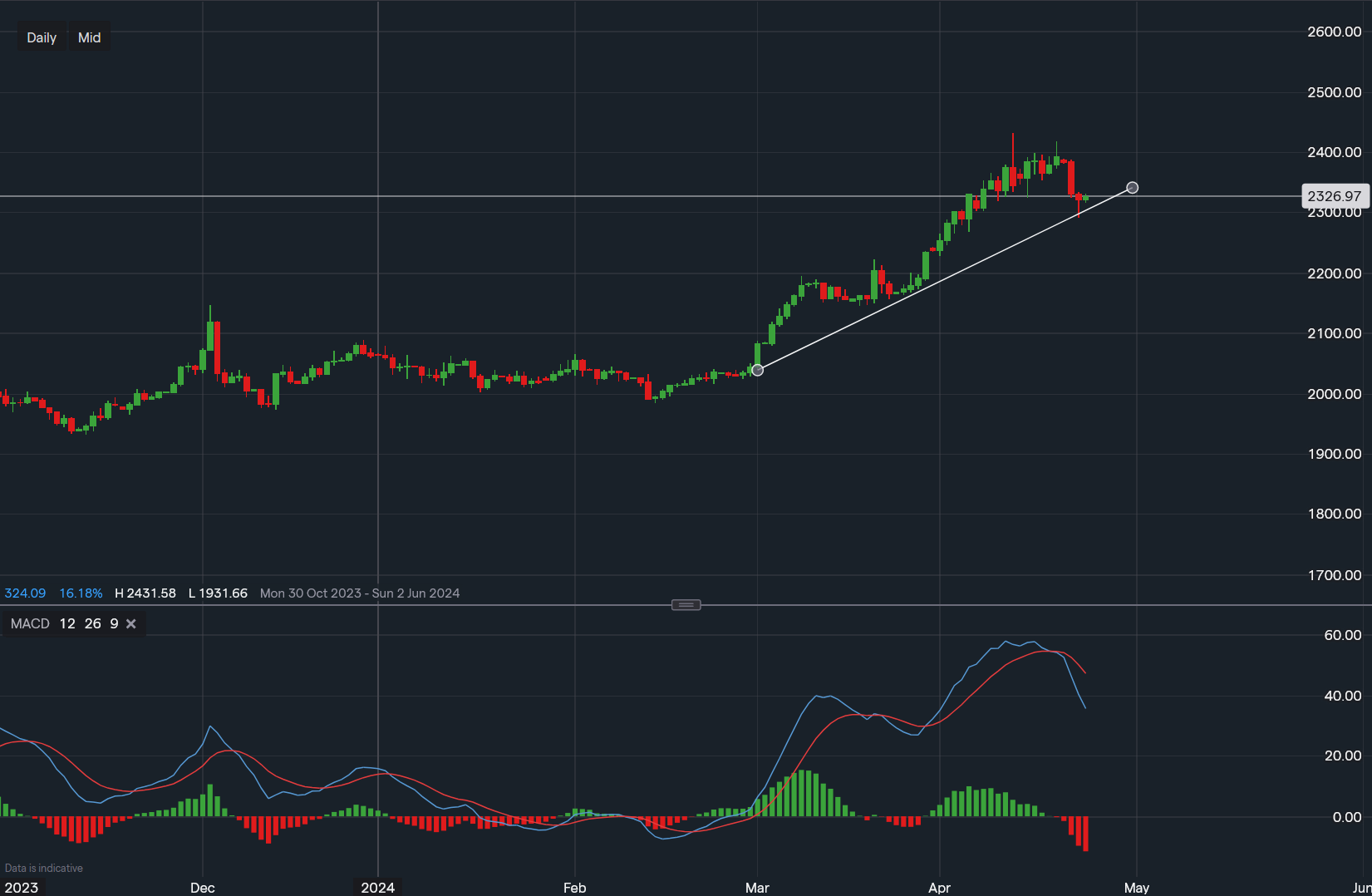Click the Apr label on the time axis

tap(939, 888)
